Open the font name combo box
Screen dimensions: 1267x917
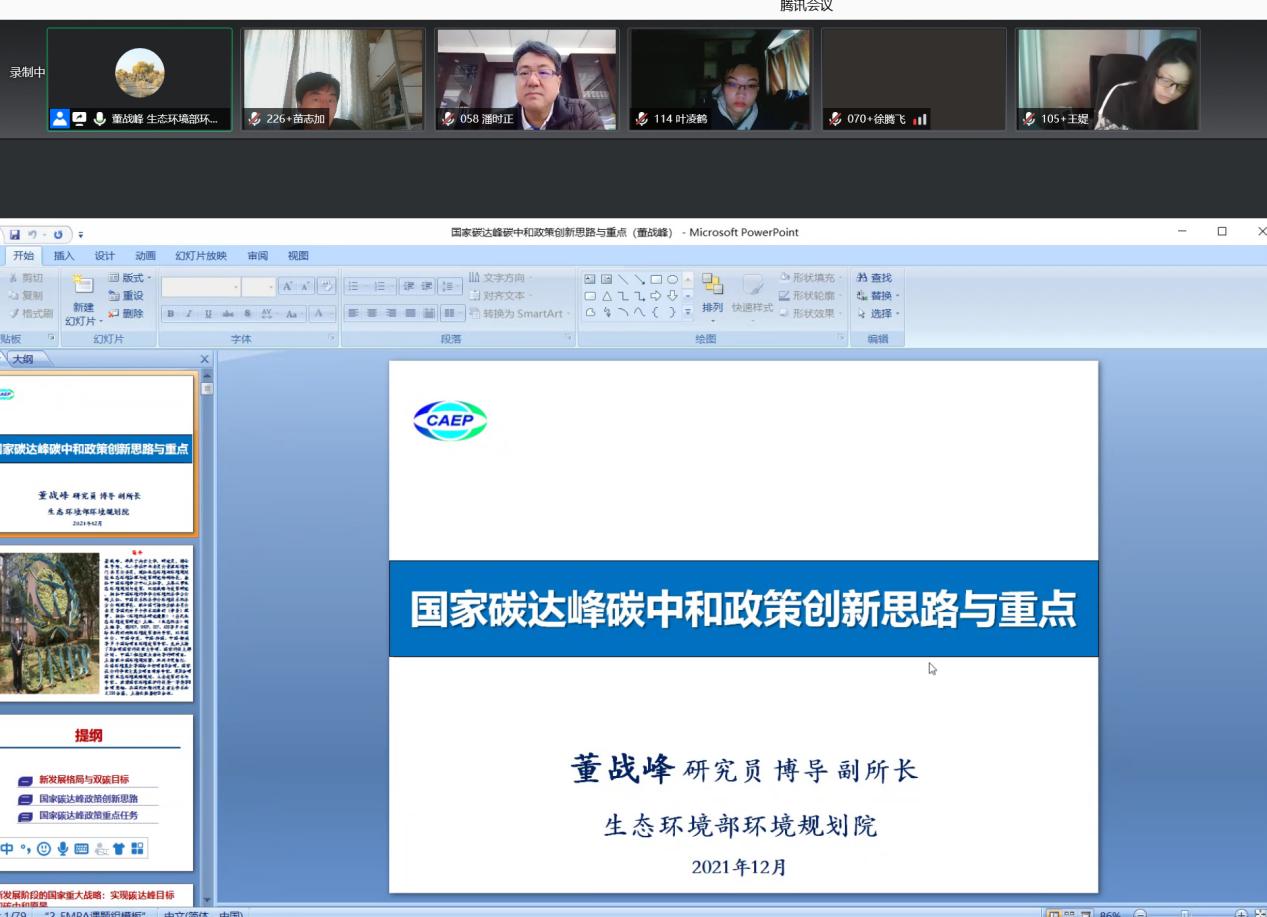[x=201, y=287]
